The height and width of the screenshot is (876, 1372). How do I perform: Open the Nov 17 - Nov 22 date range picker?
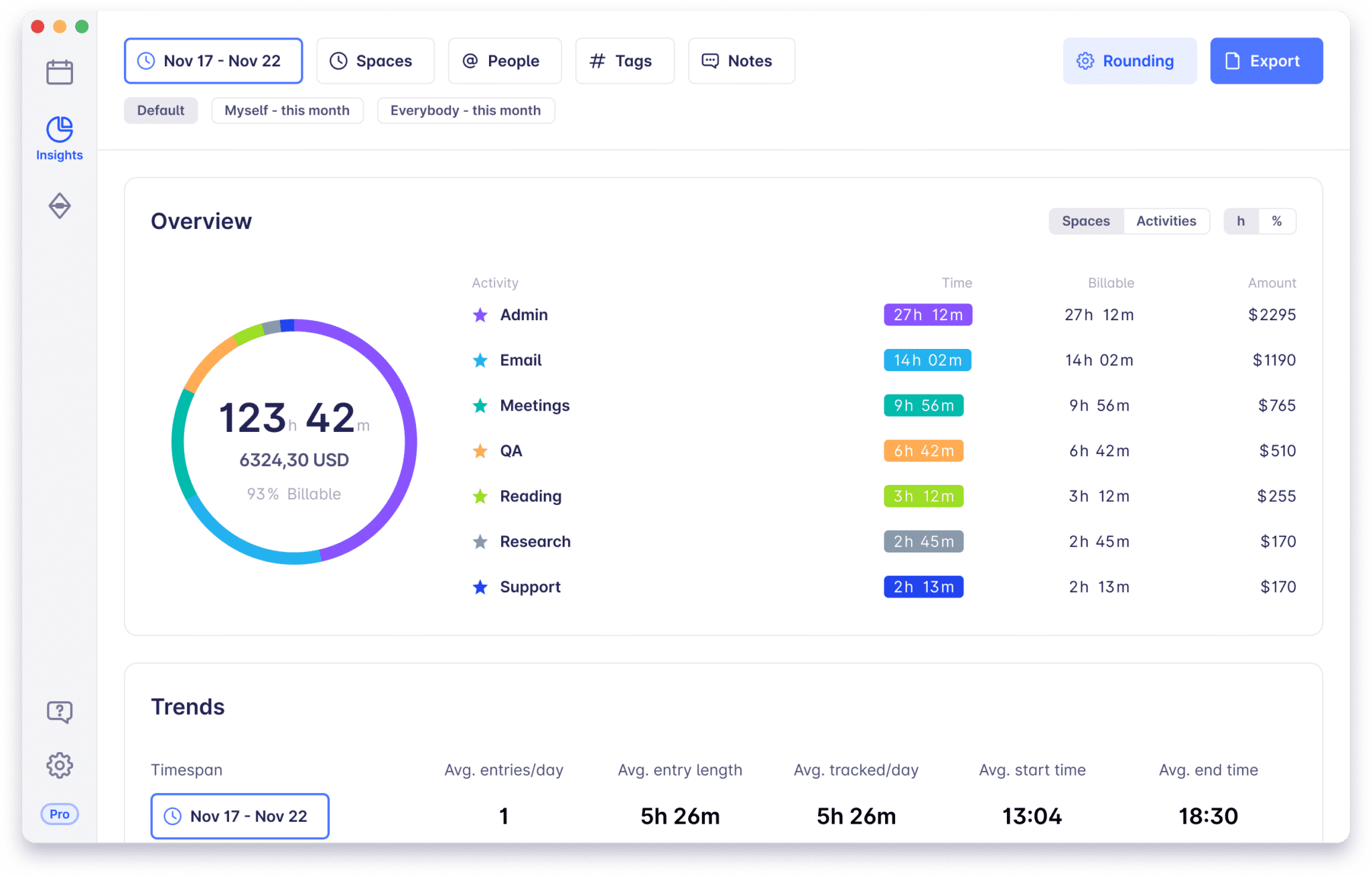(x=214, y=61)
